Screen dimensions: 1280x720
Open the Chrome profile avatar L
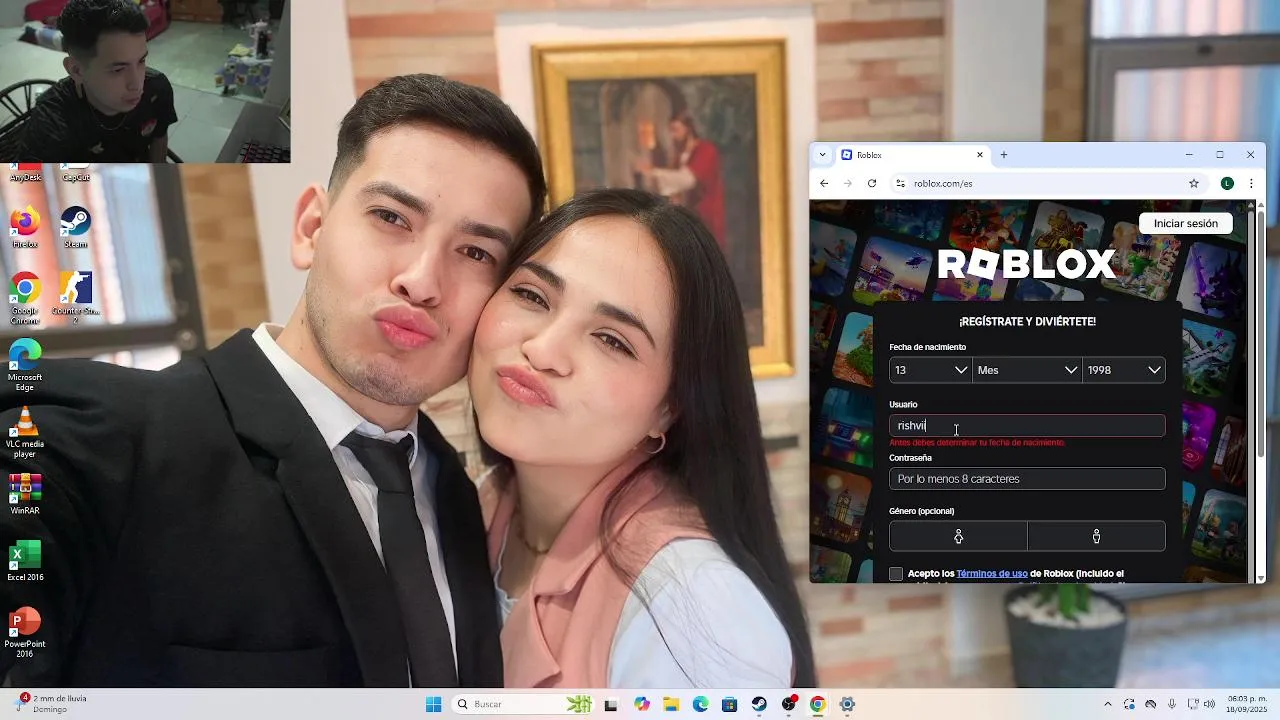(x=1227, y=183)
